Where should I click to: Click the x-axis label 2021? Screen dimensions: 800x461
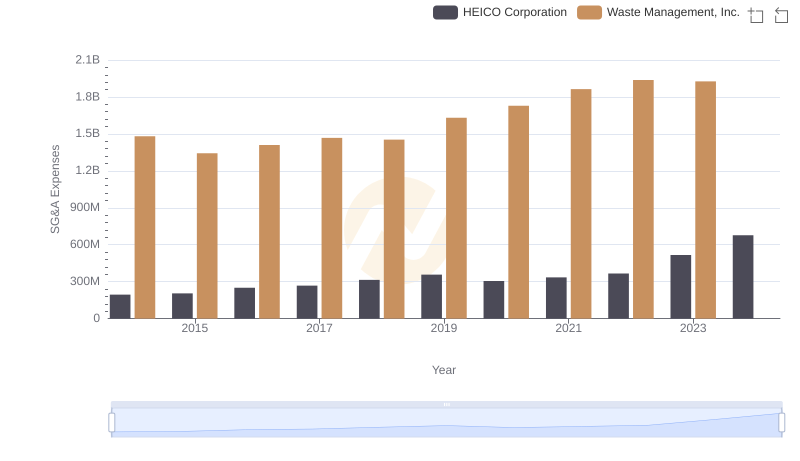[x=568, y=328]
